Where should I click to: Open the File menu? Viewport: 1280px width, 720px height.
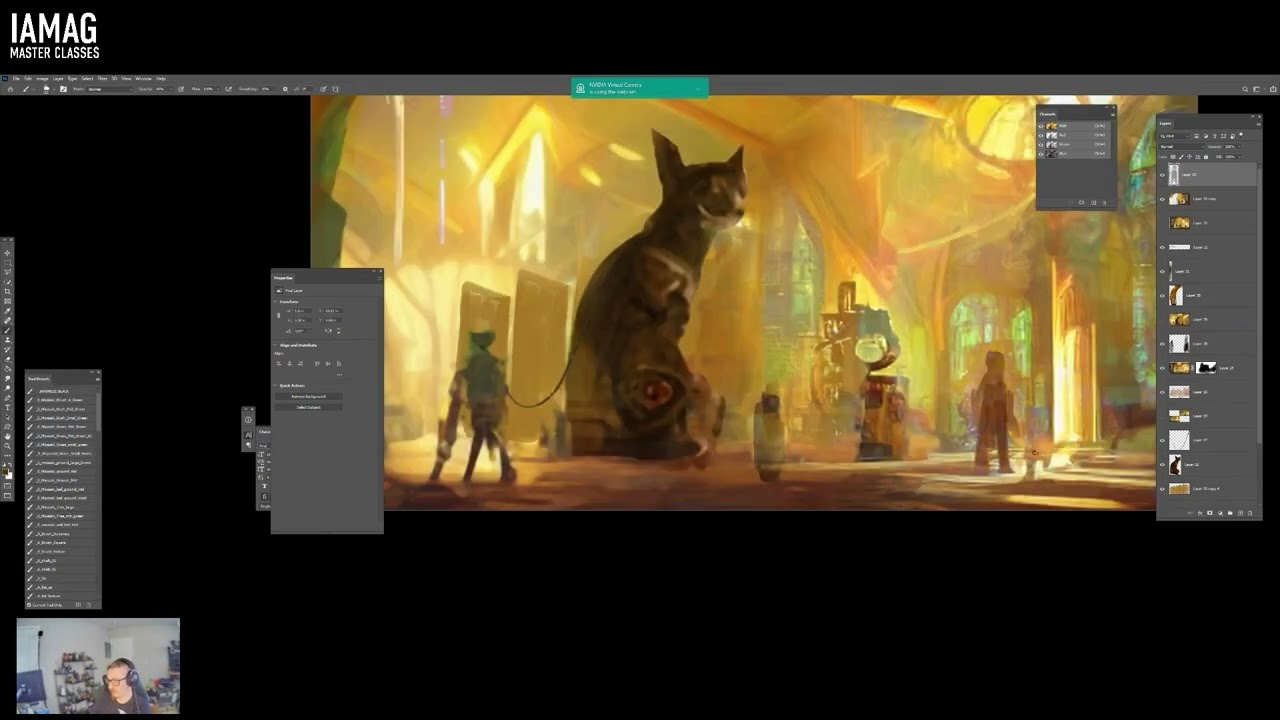[16, 78]
